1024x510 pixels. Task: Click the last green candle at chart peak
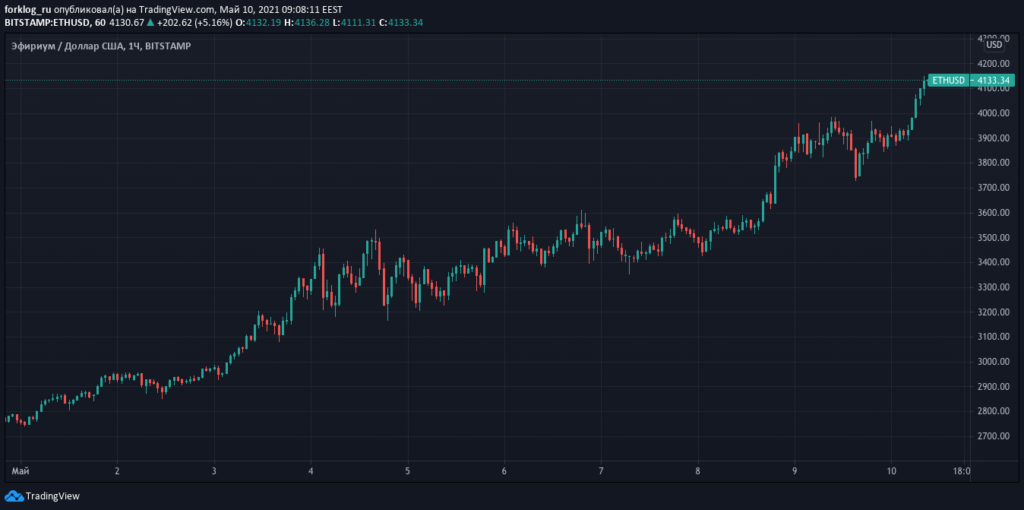point(923,88)
